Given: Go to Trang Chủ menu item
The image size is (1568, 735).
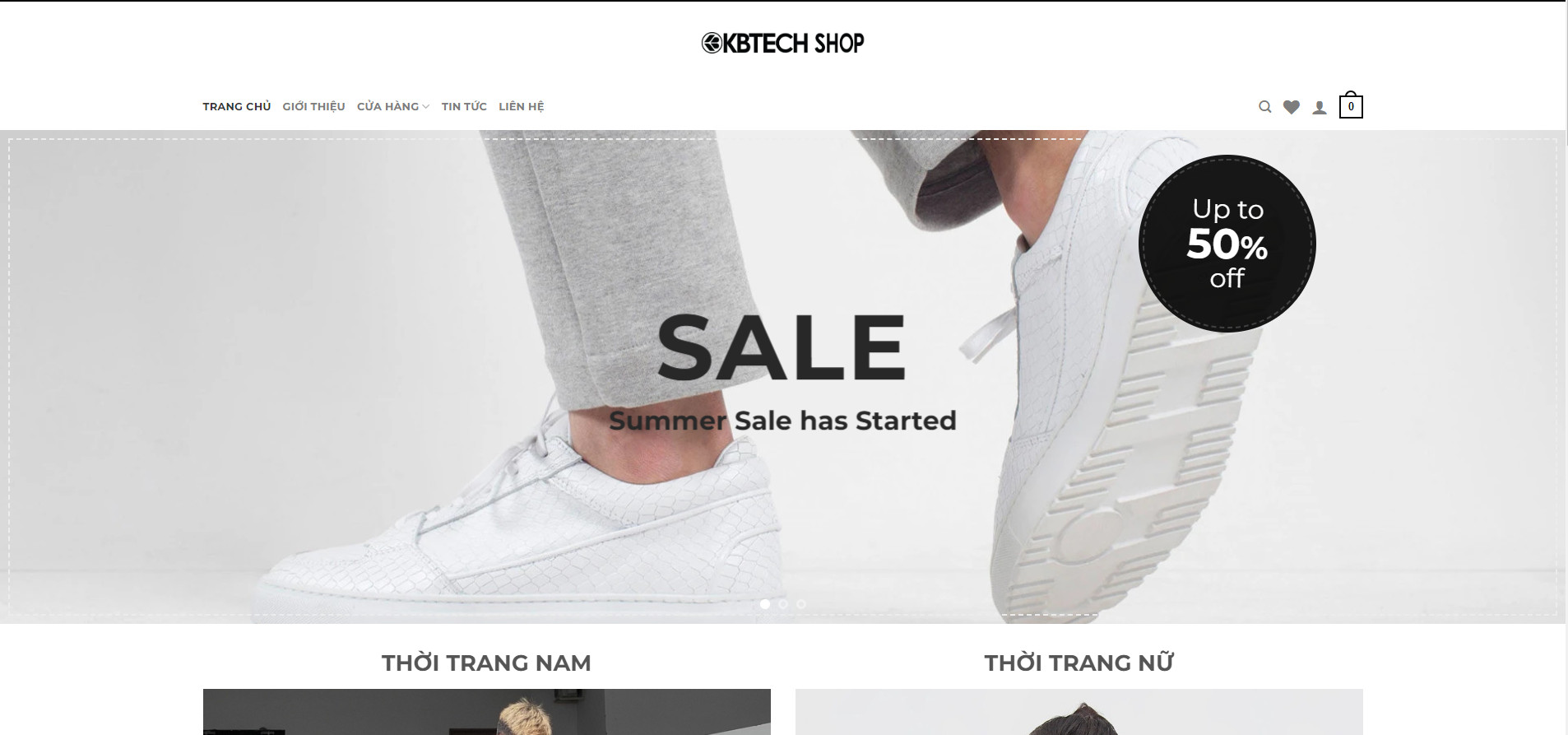Looking at the screenshot, I should pos(237,107).
